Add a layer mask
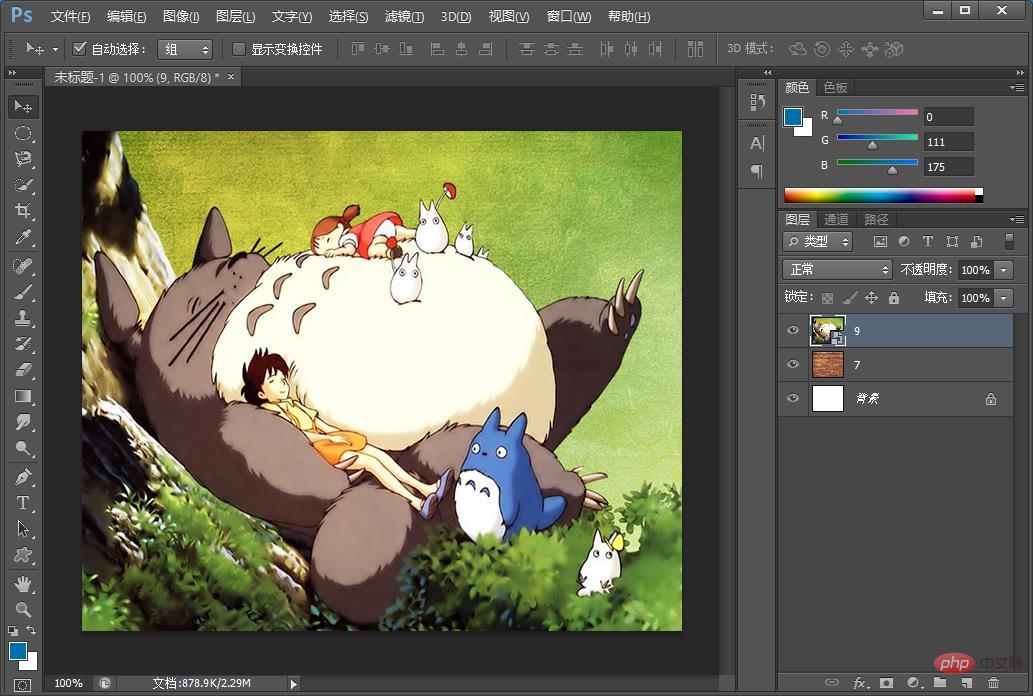 pyautogui.click(x=887, y=683)
